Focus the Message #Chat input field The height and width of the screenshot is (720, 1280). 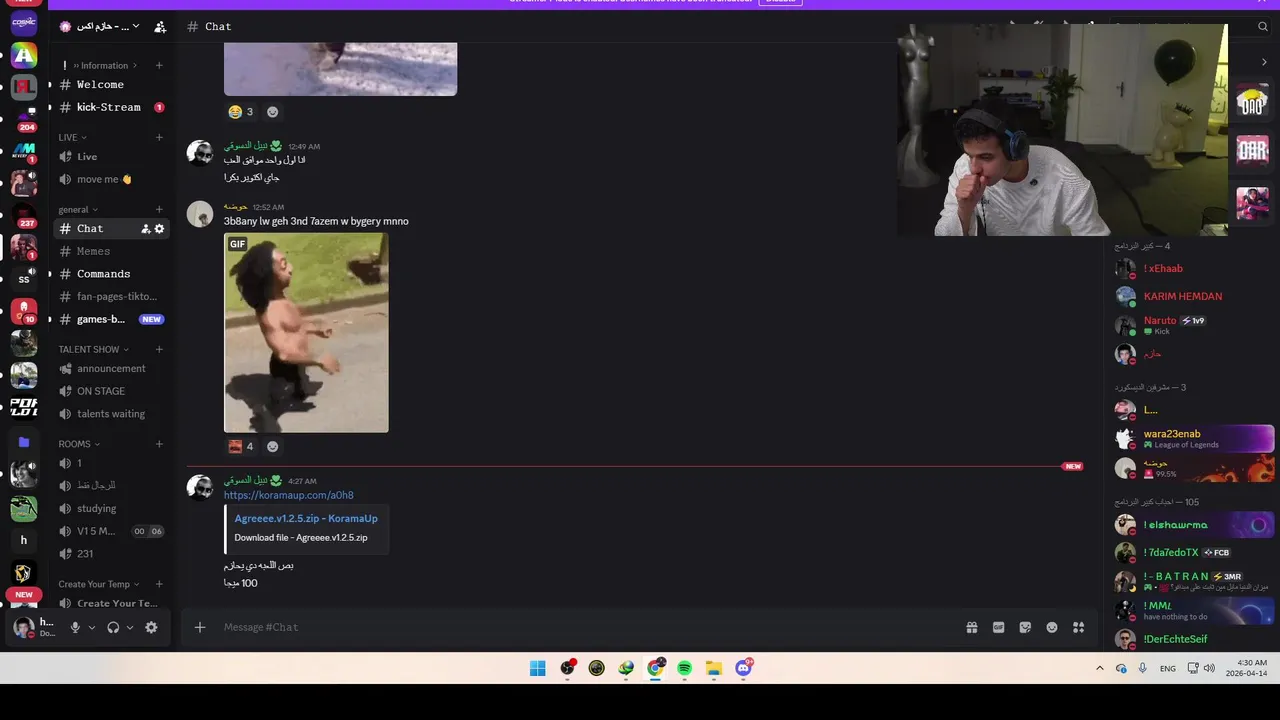point(590,628)
